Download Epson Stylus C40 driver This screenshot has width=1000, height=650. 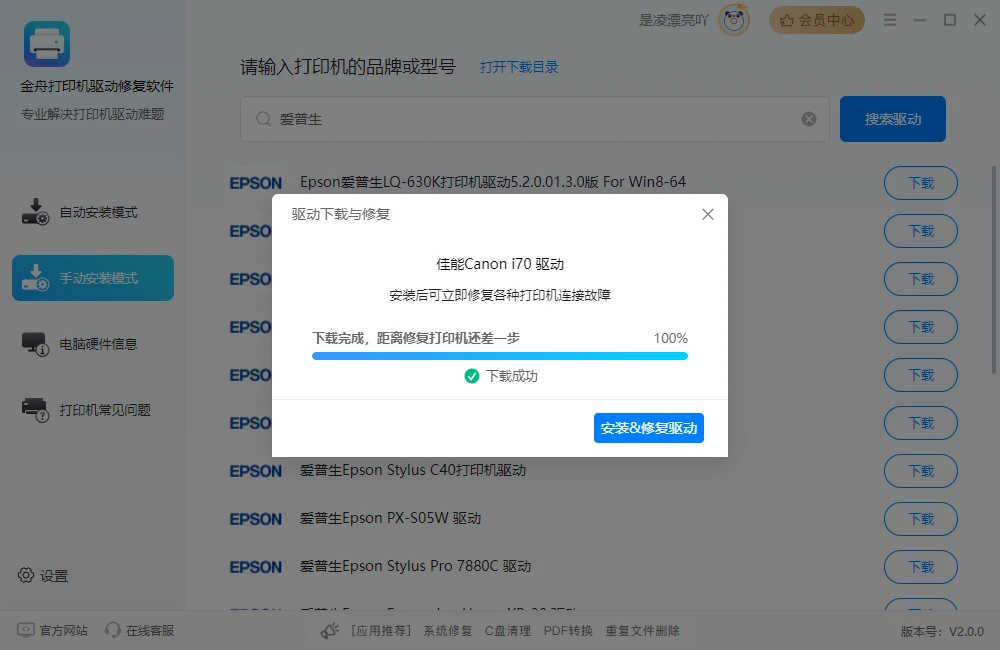[x=920, y=471]
